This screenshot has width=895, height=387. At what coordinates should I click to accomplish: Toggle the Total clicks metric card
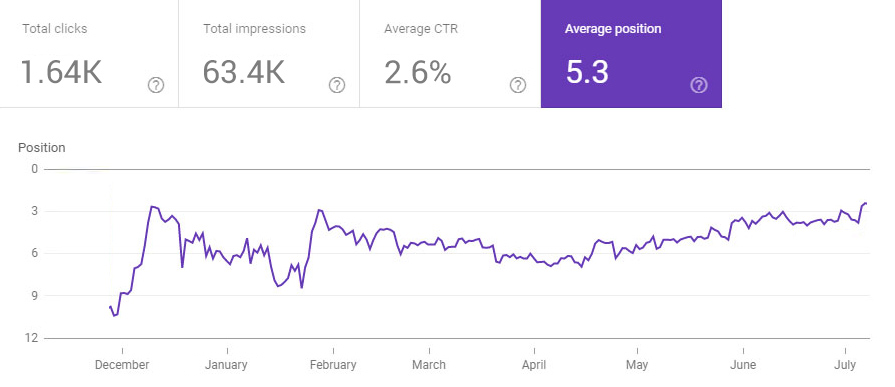click(x=89, y=54)
